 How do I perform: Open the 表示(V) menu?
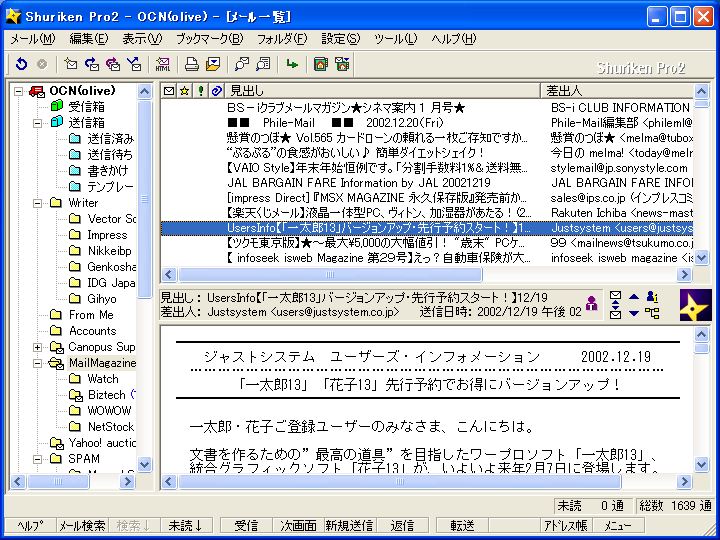coord(142,39)
